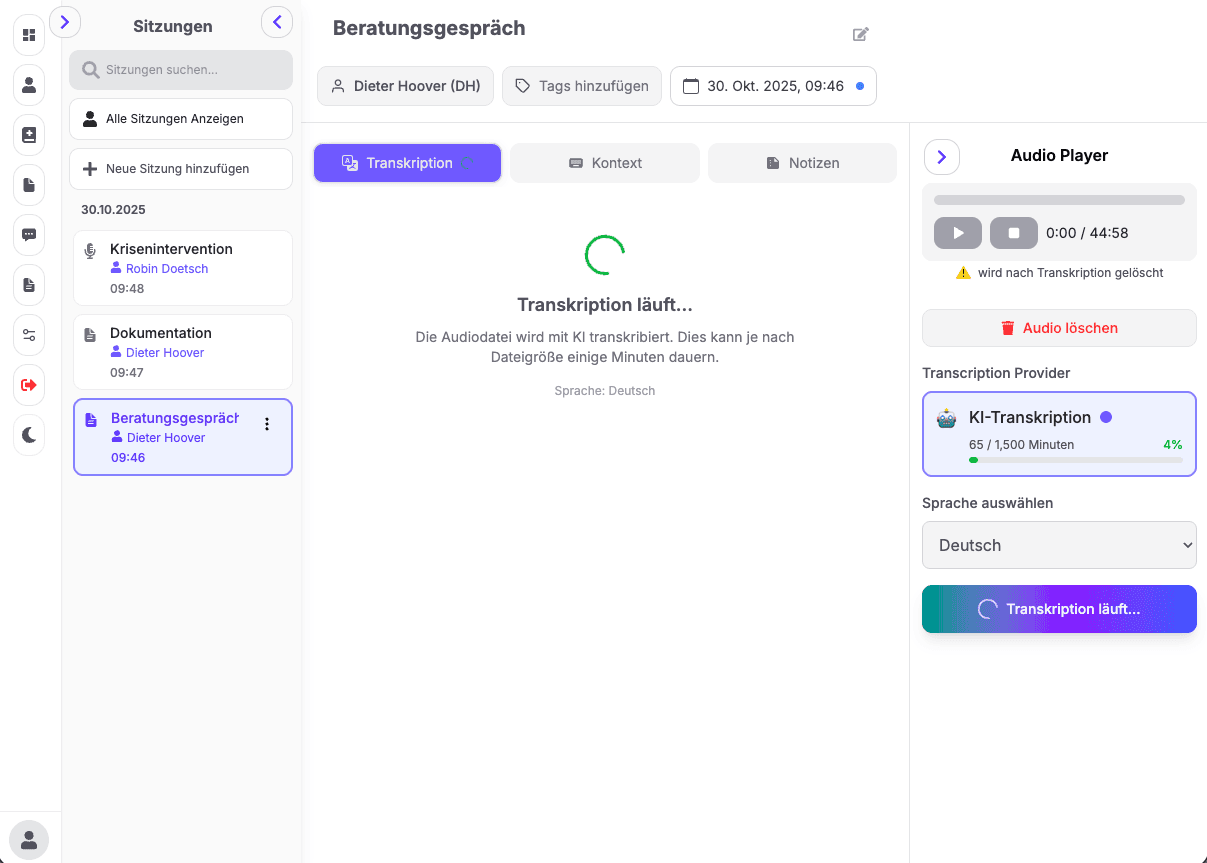Toggle dark mode with the moon icon
Screen dimensions: 1207x863
click(x=29, y=435)
